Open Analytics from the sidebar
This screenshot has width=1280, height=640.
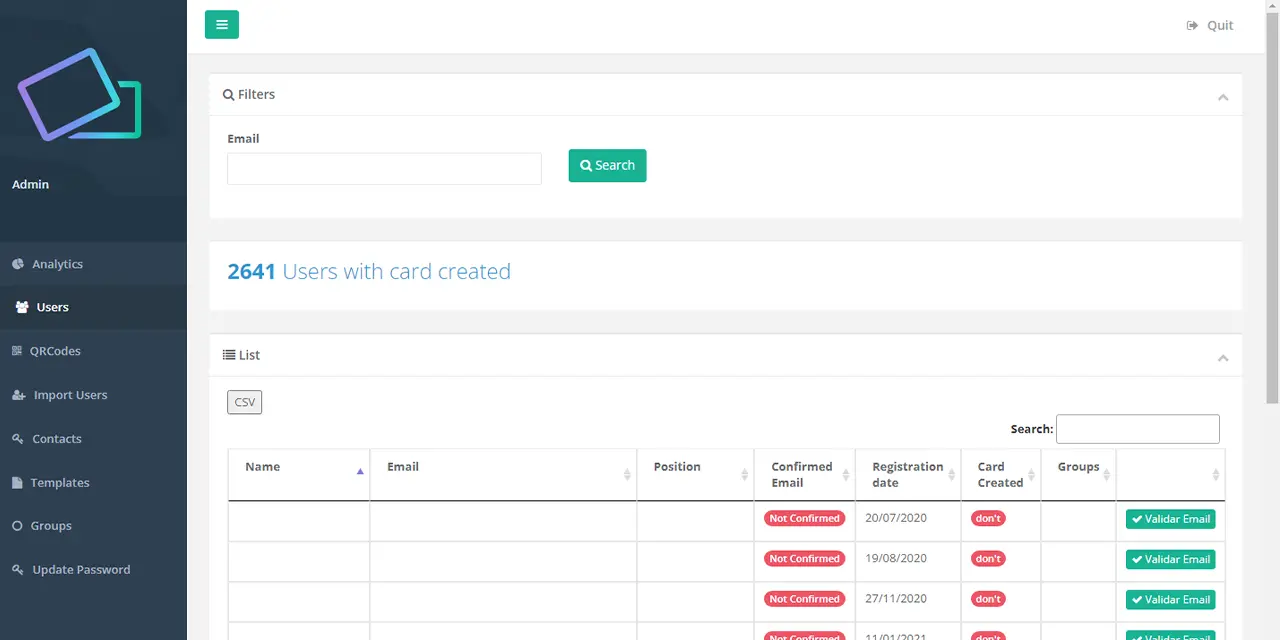point(57,264)
